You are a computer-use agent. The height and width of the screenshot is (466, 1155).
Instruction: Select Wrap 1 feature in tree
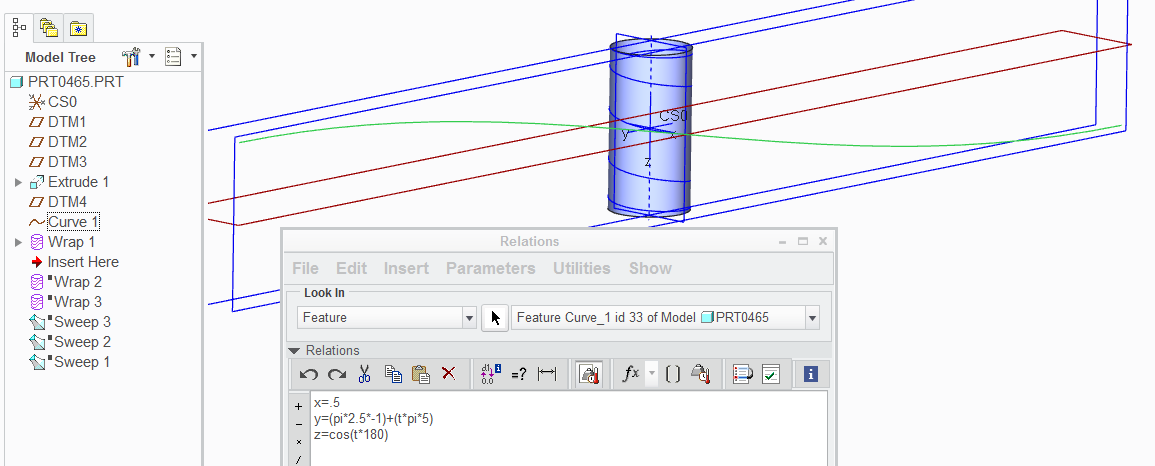coord(63,241)
